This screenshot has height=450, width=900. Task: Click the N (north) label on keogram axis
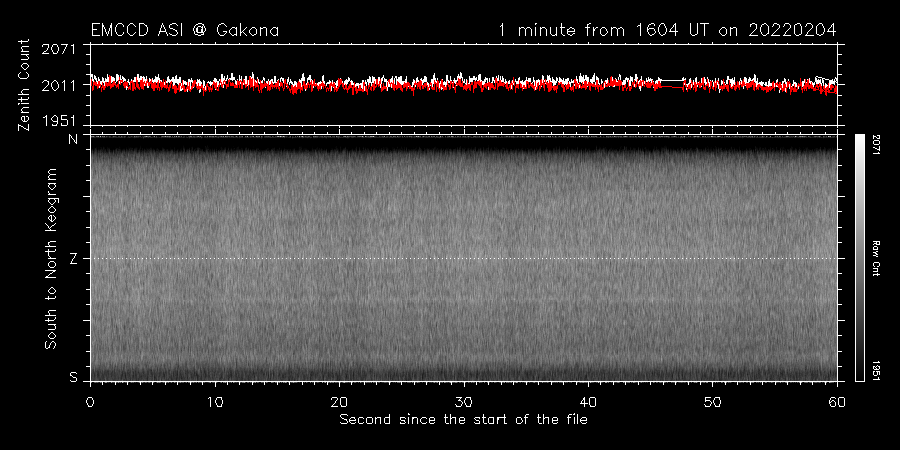[73, 139]
